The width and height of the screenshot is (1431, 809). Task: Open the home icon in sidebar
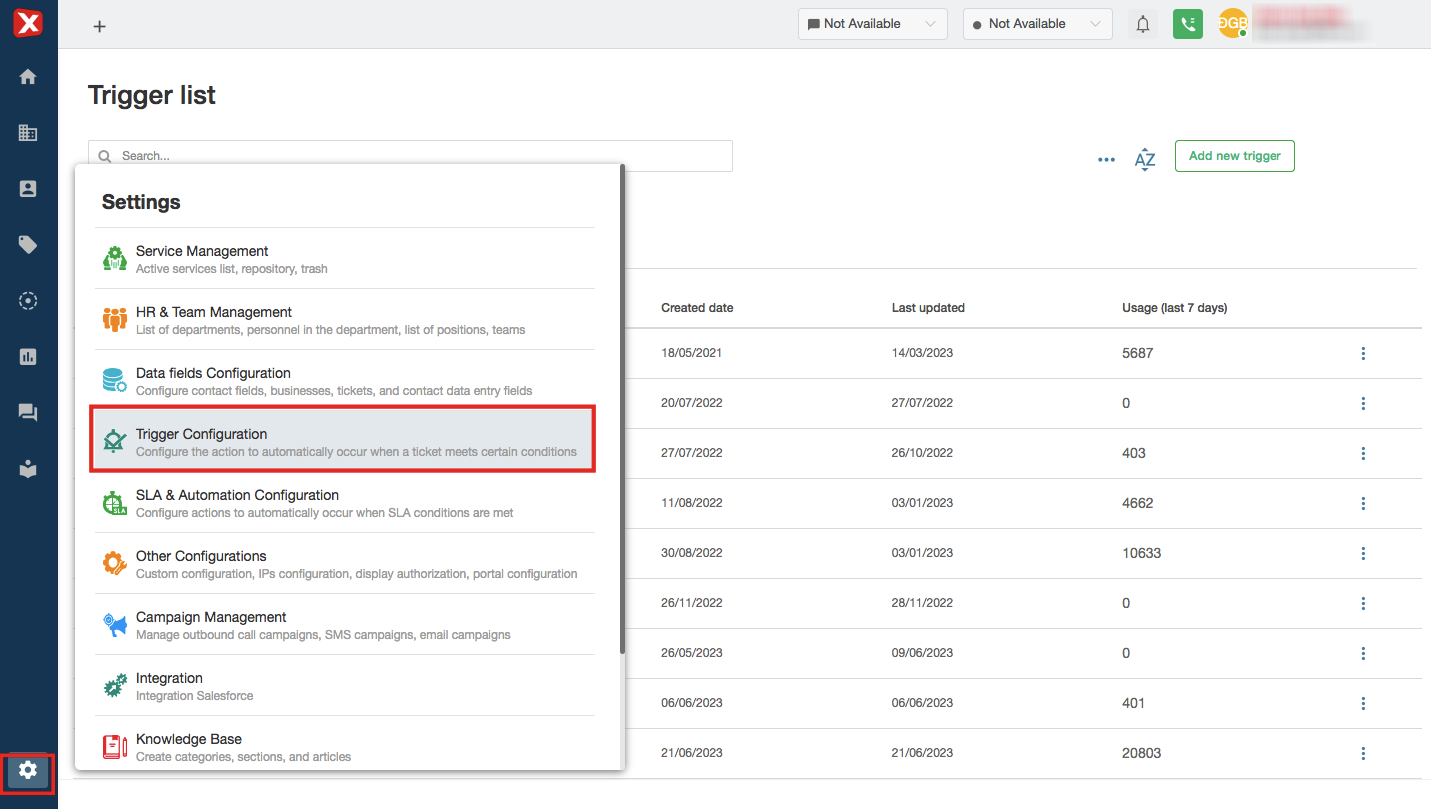click(x=28, y=77)
